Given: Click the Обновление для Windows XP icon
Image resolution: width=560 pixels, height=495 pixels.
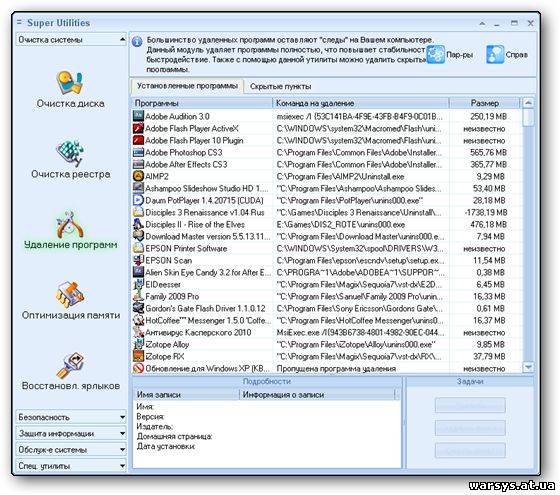Looking at the screenshot, I should [x=138, y=368].
